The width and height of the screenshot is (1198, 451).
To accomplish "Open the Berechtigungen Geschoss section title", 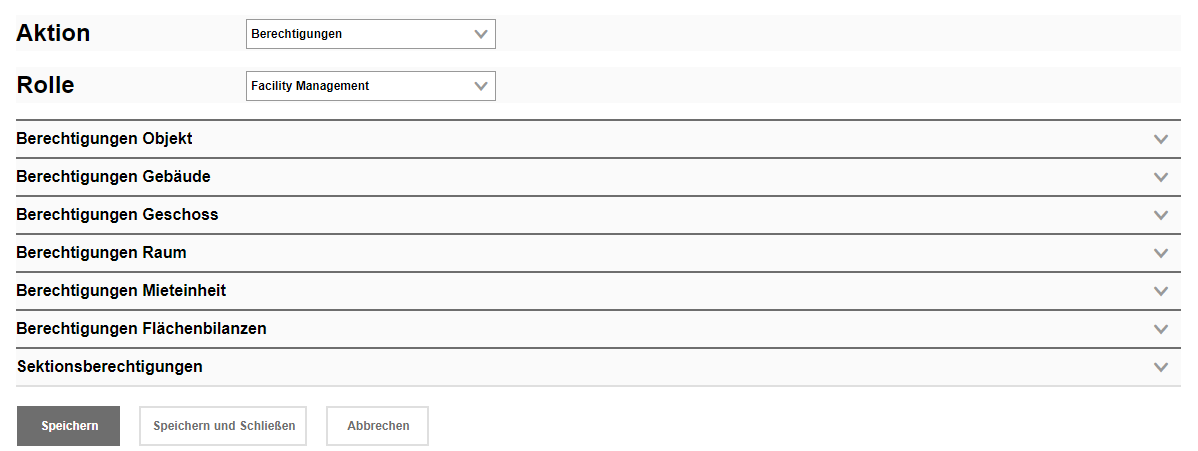I will 117,215.
